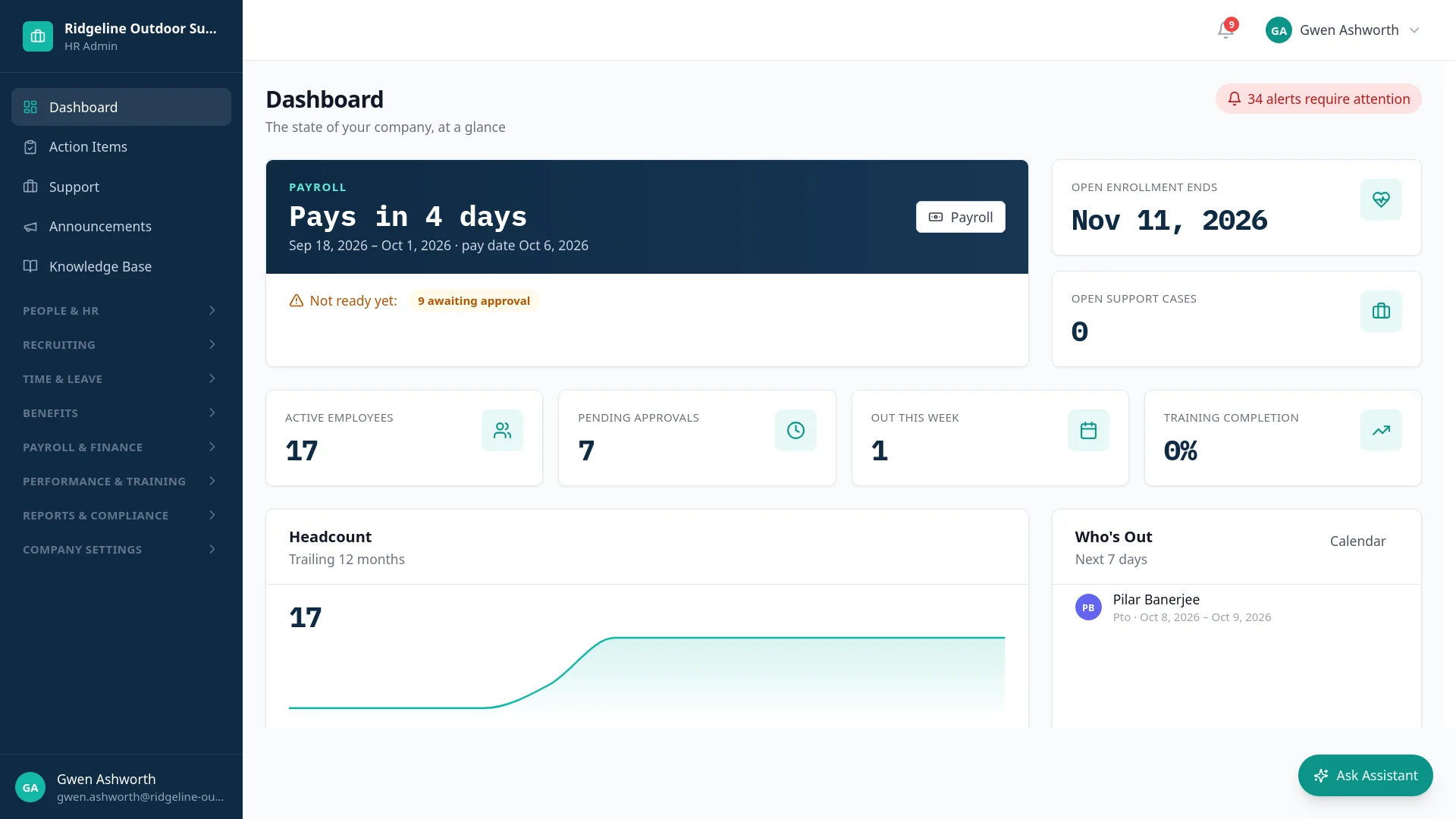Expand the Performance & Training section
The width and height of the screenshot is (1456, 819).
pyautogui.click(x=121, y=481)
